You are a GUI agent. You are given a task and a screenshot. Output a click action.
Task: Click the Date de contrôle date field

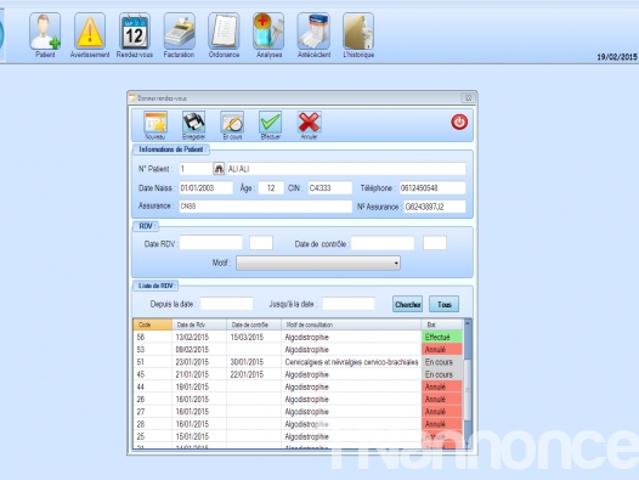[x=383, y=243]
